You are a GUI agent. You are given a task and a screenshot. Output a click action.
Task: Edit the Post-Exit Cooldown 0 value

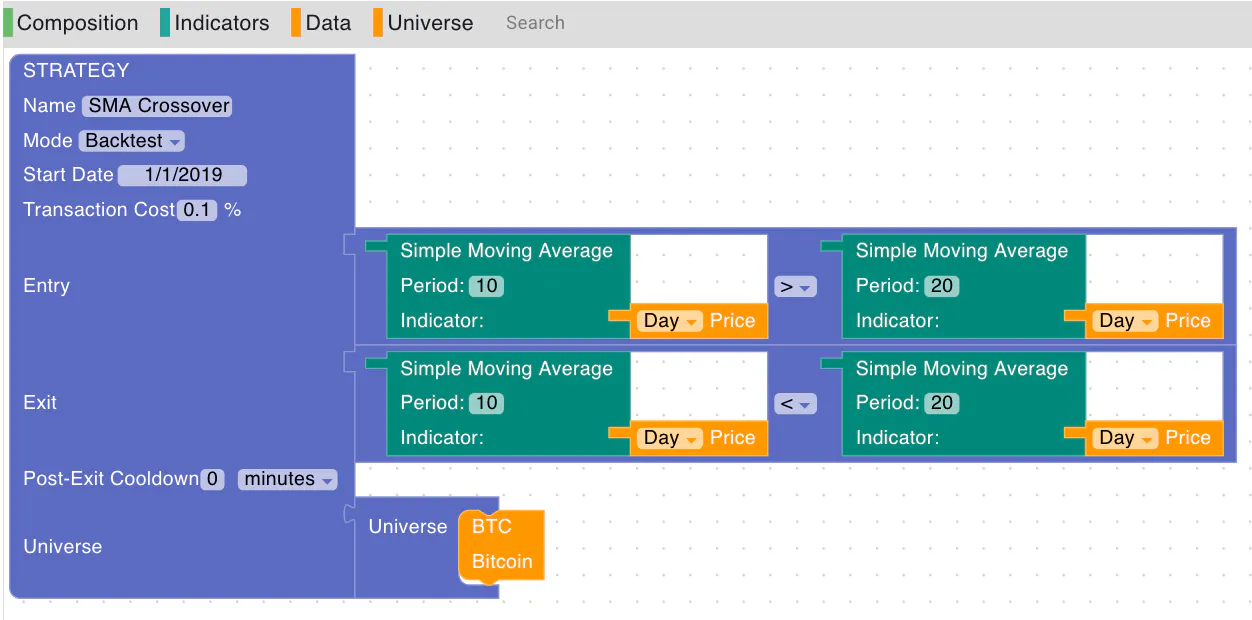[x=212, y=479]
